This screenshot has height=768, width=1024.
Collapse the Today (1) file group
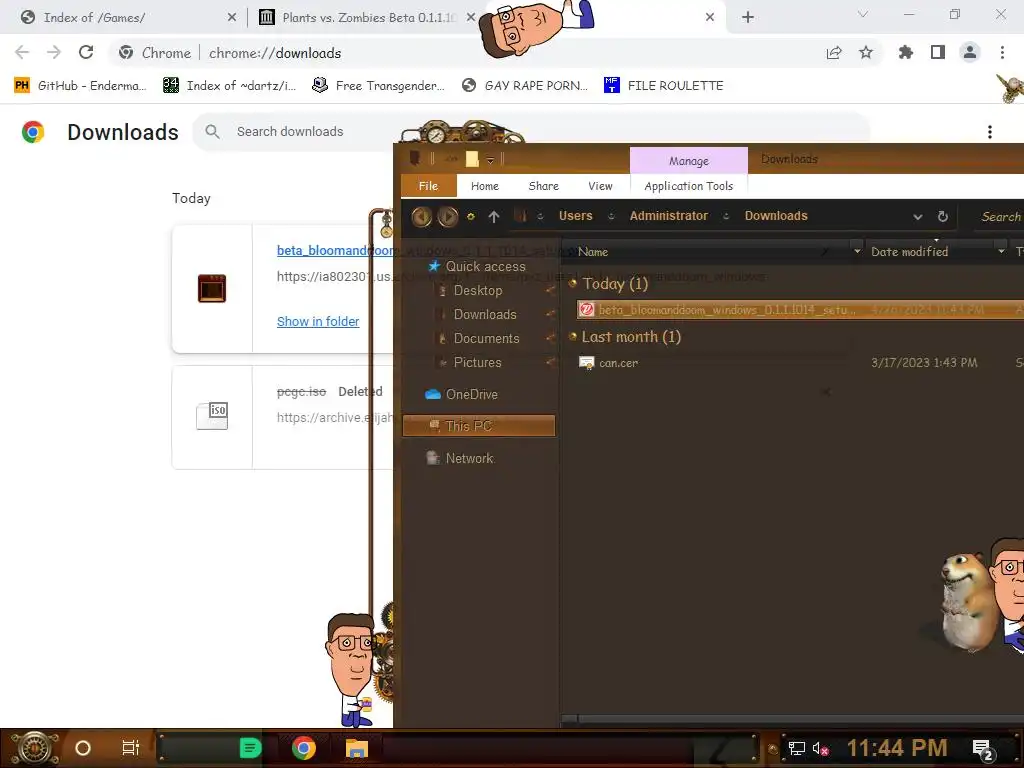573,283
